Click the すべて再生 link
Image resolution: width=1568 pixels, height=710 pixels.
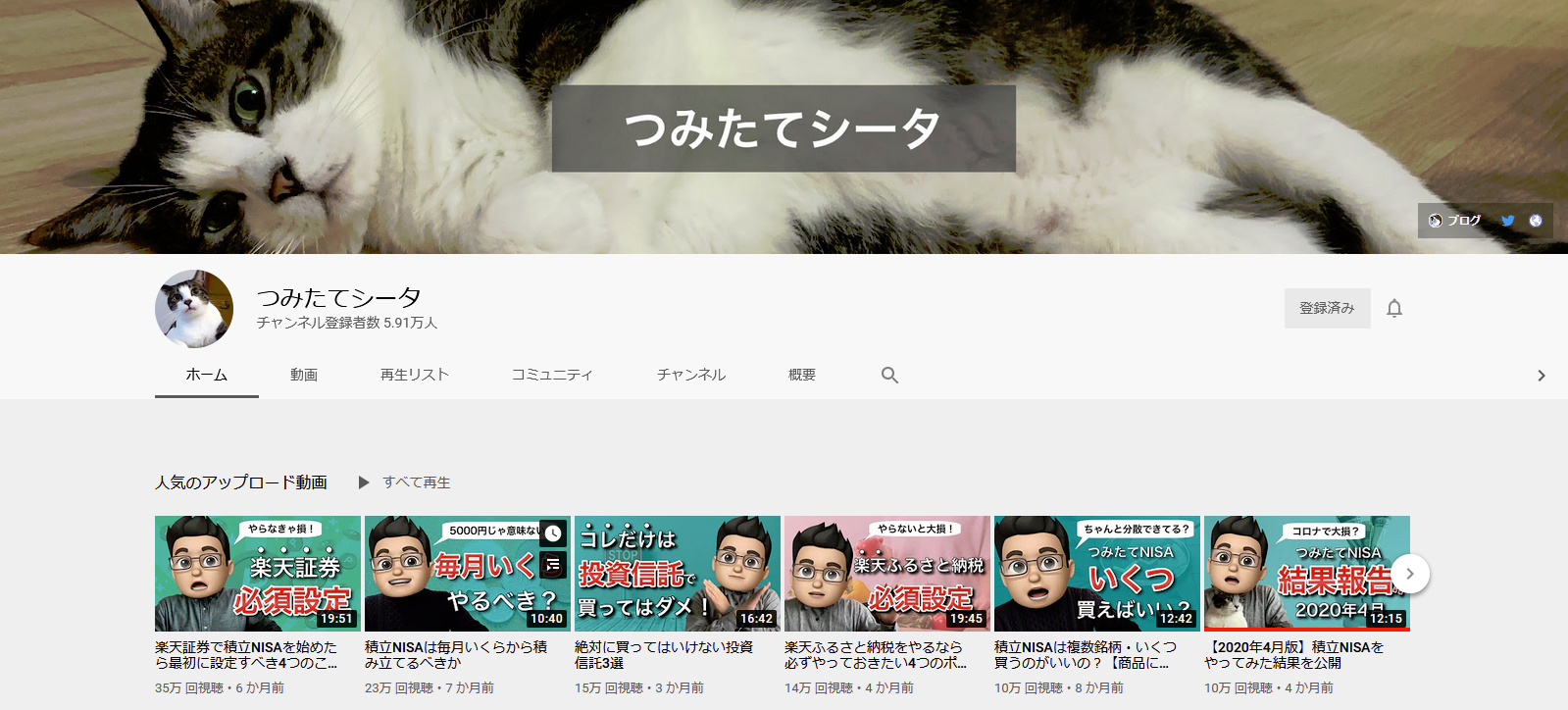point(416,482)
